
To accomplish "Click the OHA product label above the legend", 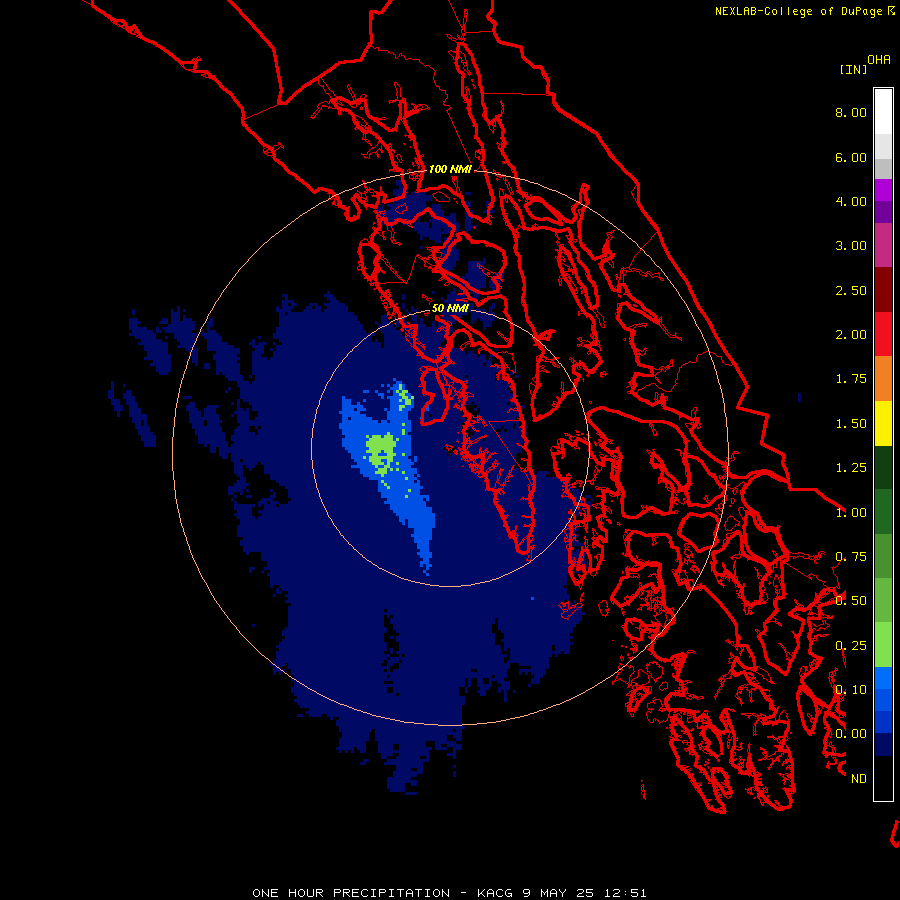I will click(879, 60).
